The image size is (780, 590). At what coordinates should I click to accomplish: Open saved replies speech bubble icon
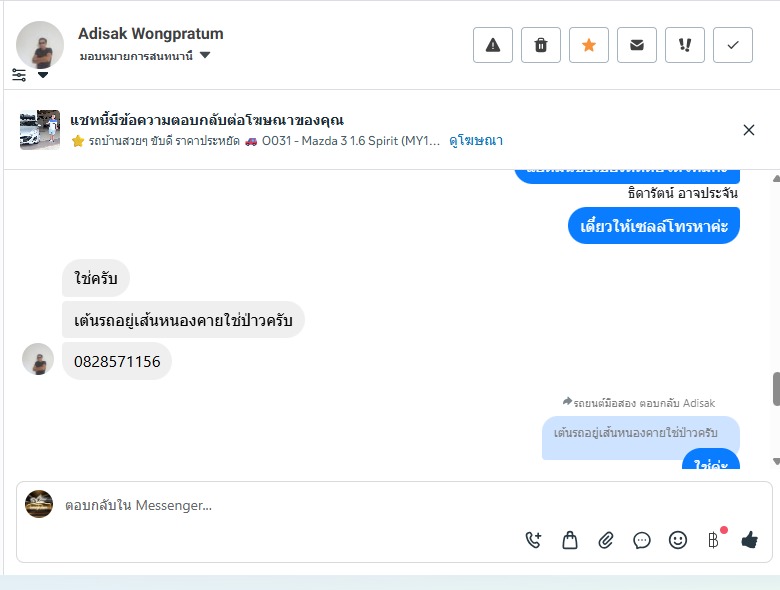pos(642,540)
